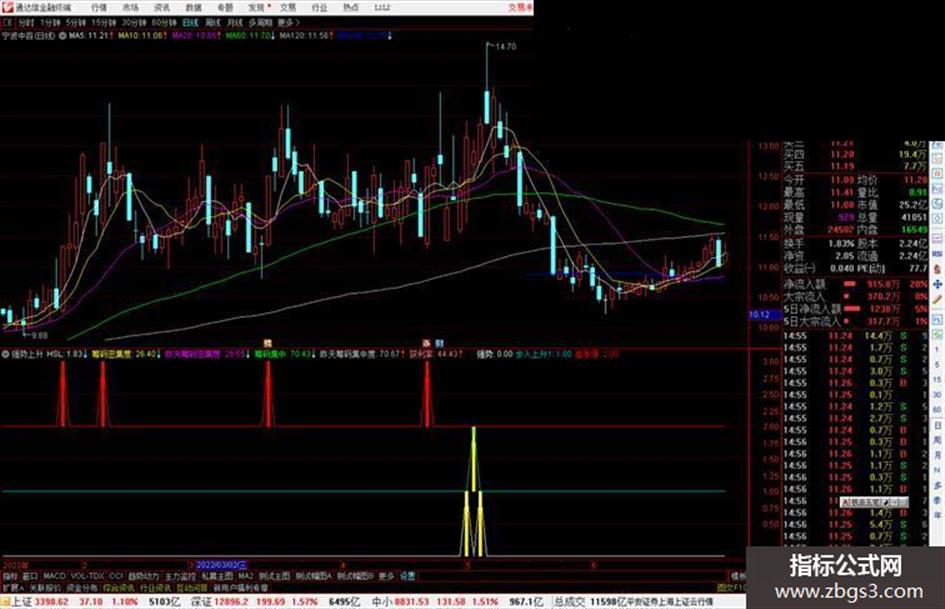
Task: Switch chart to 60分钟 period
Action: point(164,22)
